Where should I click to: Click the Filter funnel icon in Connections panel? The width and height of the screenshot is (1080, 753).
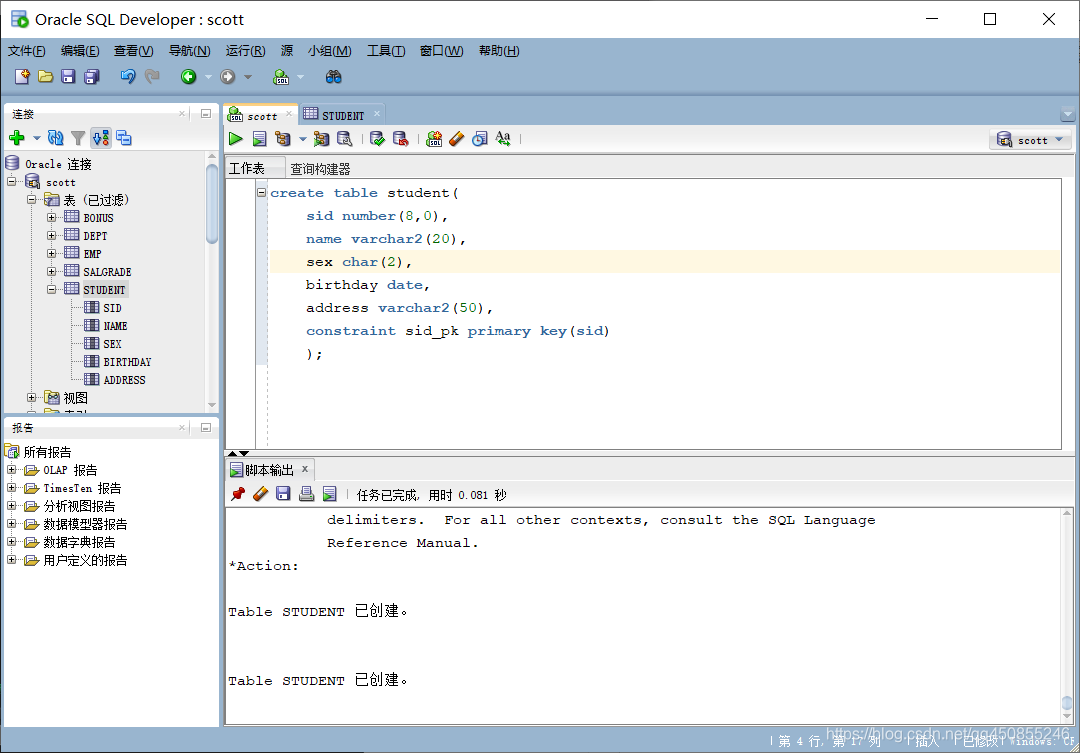[x=79, y=138]
